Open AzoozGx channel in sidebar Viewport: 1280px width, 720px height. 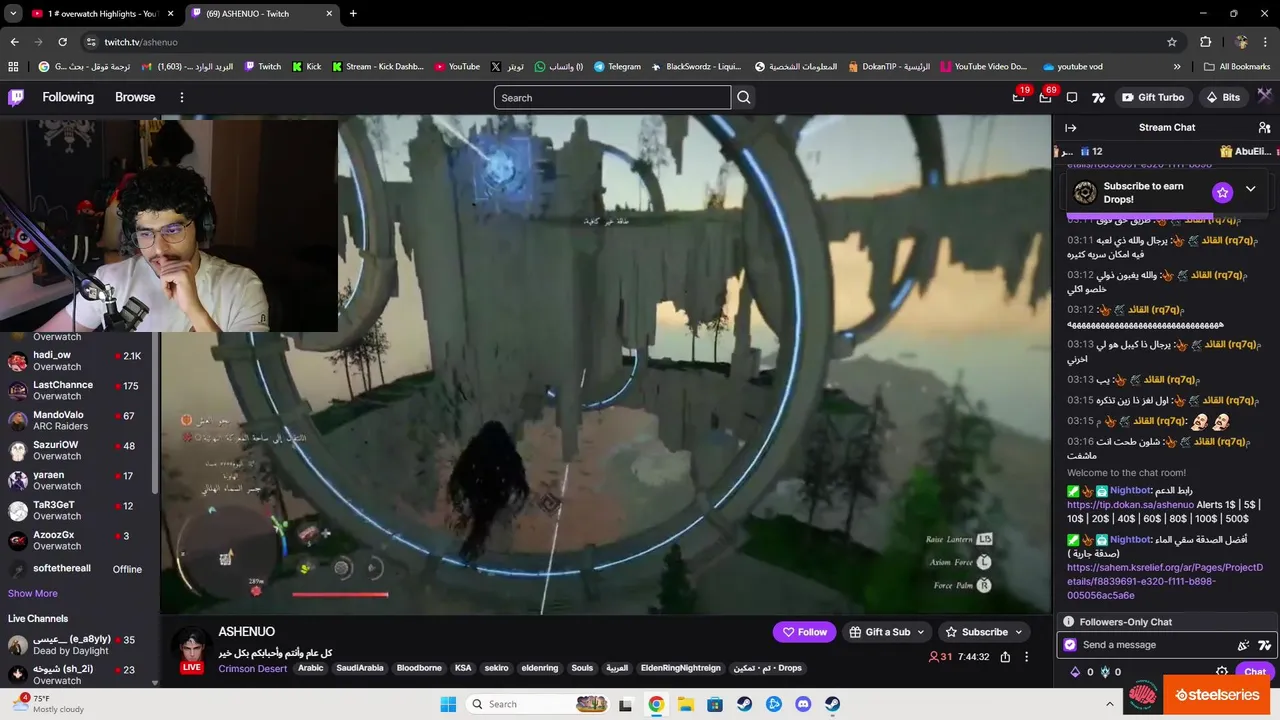[x=77, y=541]
